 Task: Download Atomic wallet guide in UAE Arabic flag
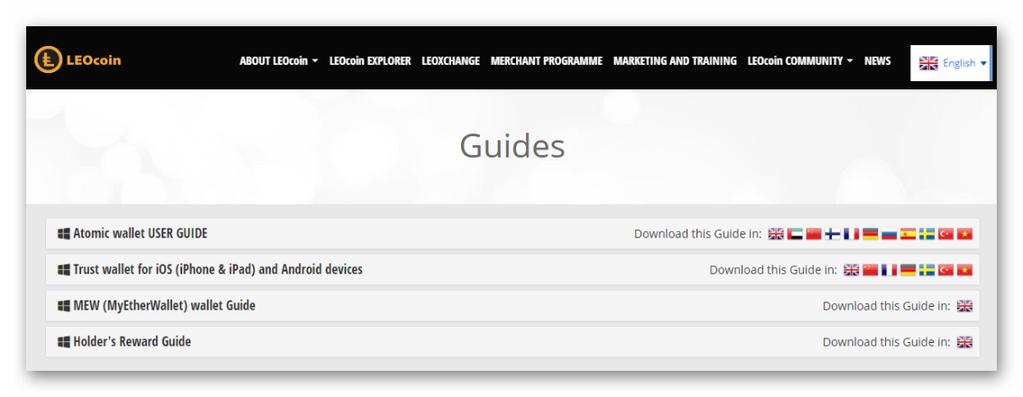(795, 234)
